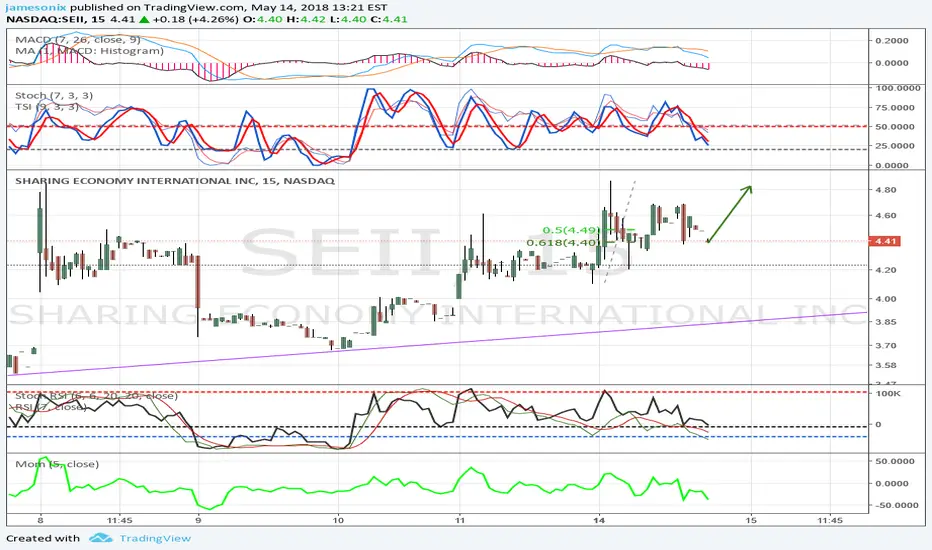Select the MACD (7, 26, close, 9) label
Image resolution: width=932 pixels, height=550 pixels.
tap(78, 40)
